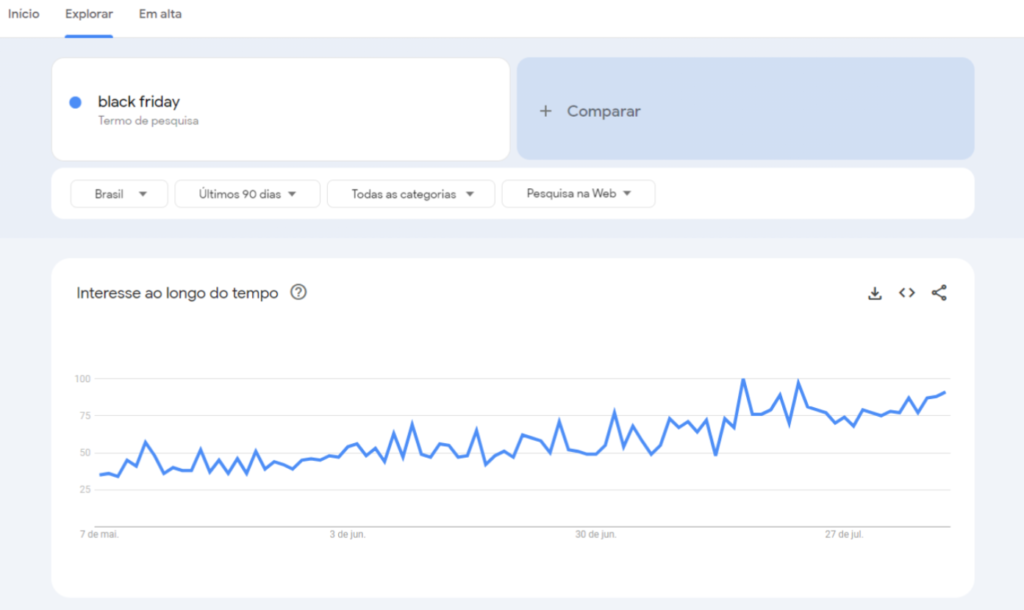Download the interest over time CSV

pyautogui.click(x=874, y=293)
